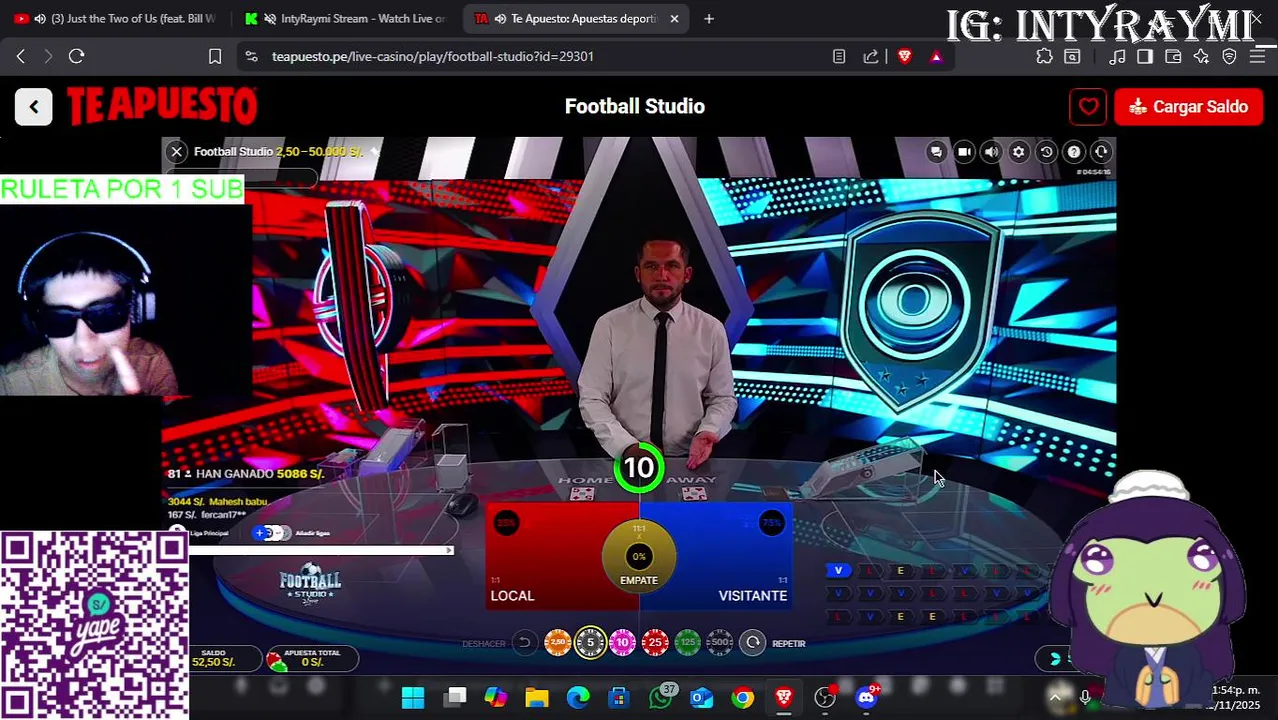Open the Windows Start menu

413,697
